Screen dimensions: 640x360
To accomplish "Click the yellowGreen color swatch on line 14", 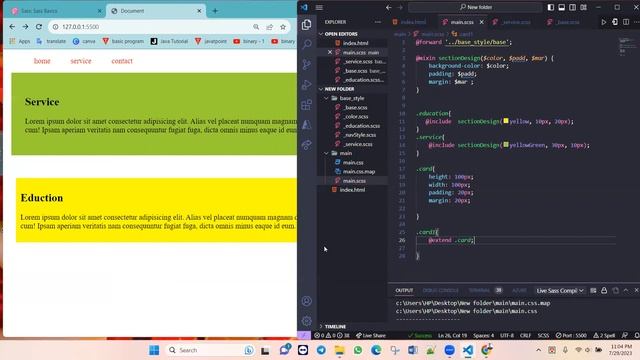I will coord(506,144).
